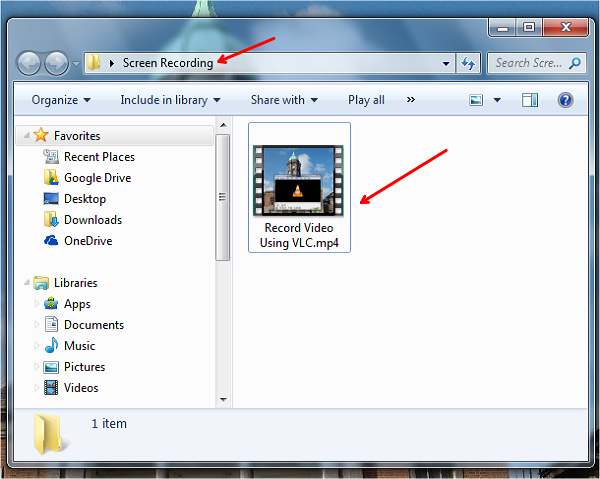600x479 pixels.
Task: Select Libraries in navigation pane
Action: click(x=76, y=283)
